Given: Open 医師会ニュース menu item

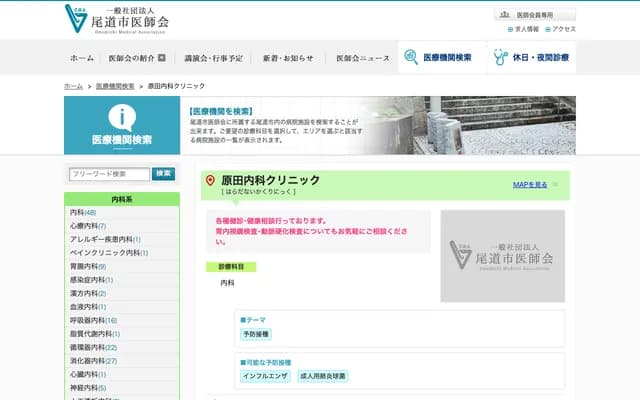Looking at the screenshot, I should click(363, 58).
